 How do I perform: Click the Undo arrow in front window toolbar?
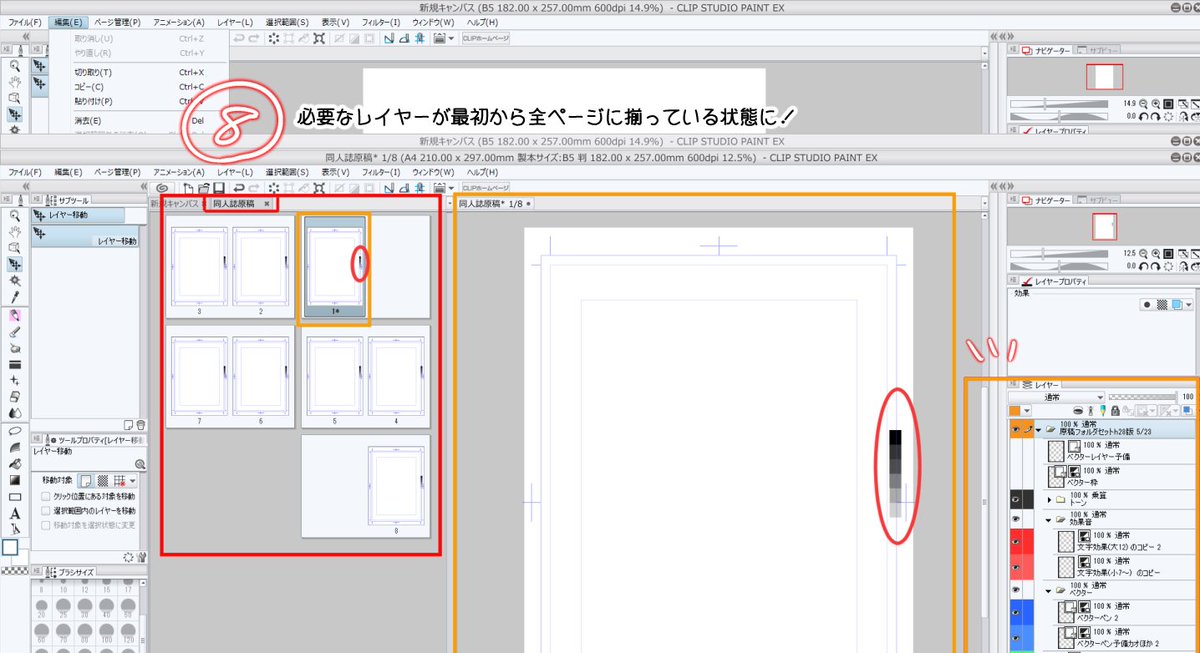click(240, 187)
